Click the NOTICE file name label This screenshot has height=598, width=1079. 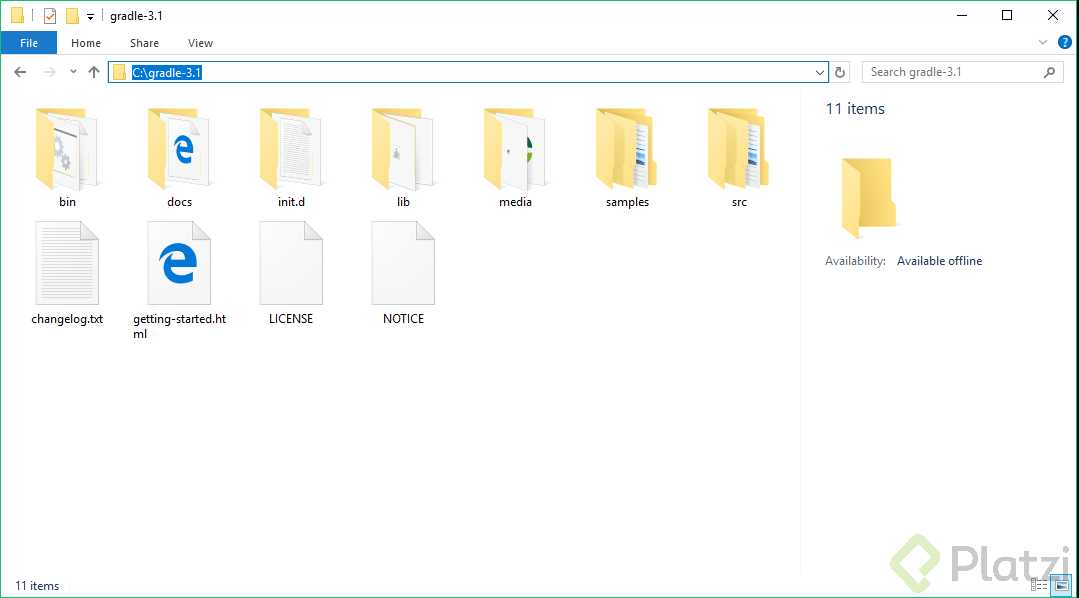(403, 319)
